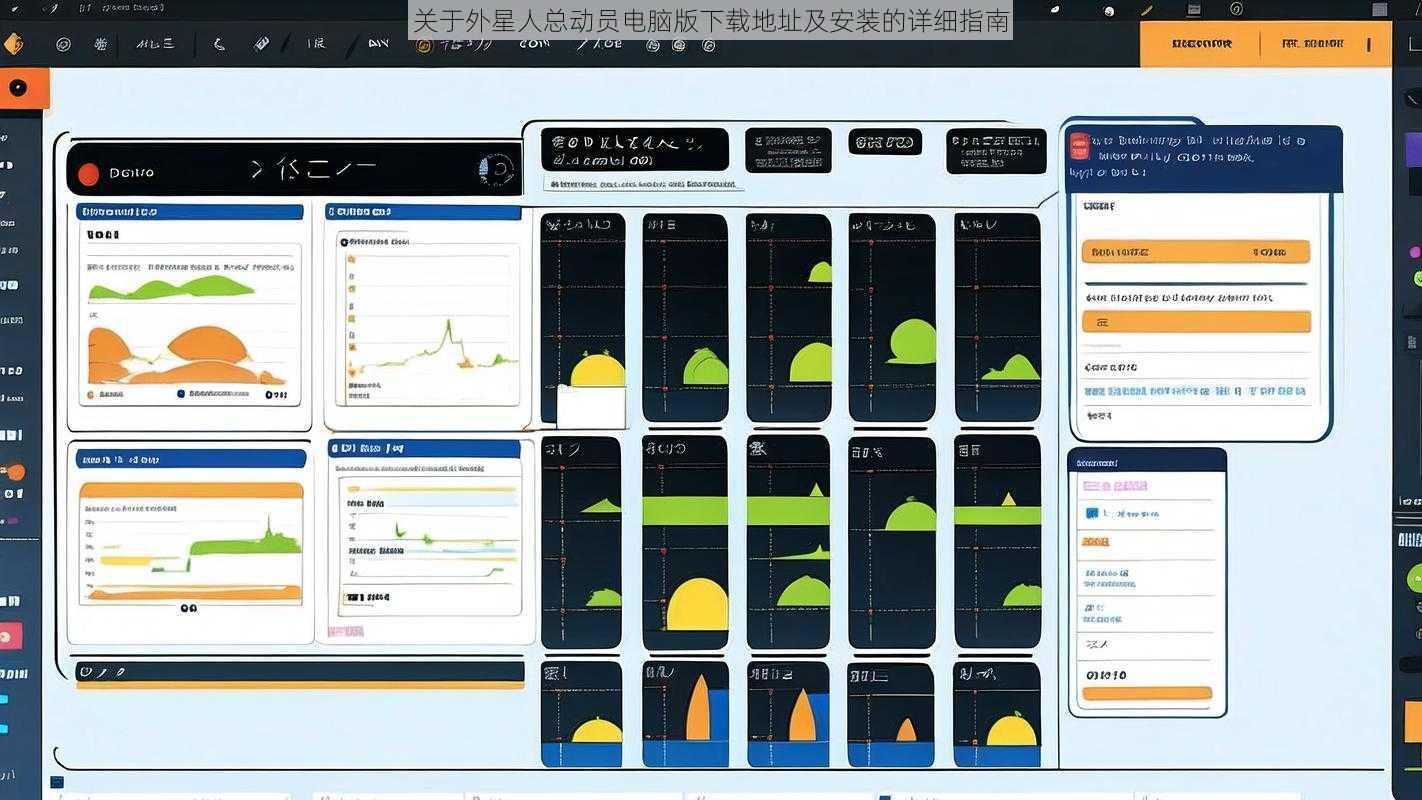Select the dark tile with the large yellow circle

[685, 542]
